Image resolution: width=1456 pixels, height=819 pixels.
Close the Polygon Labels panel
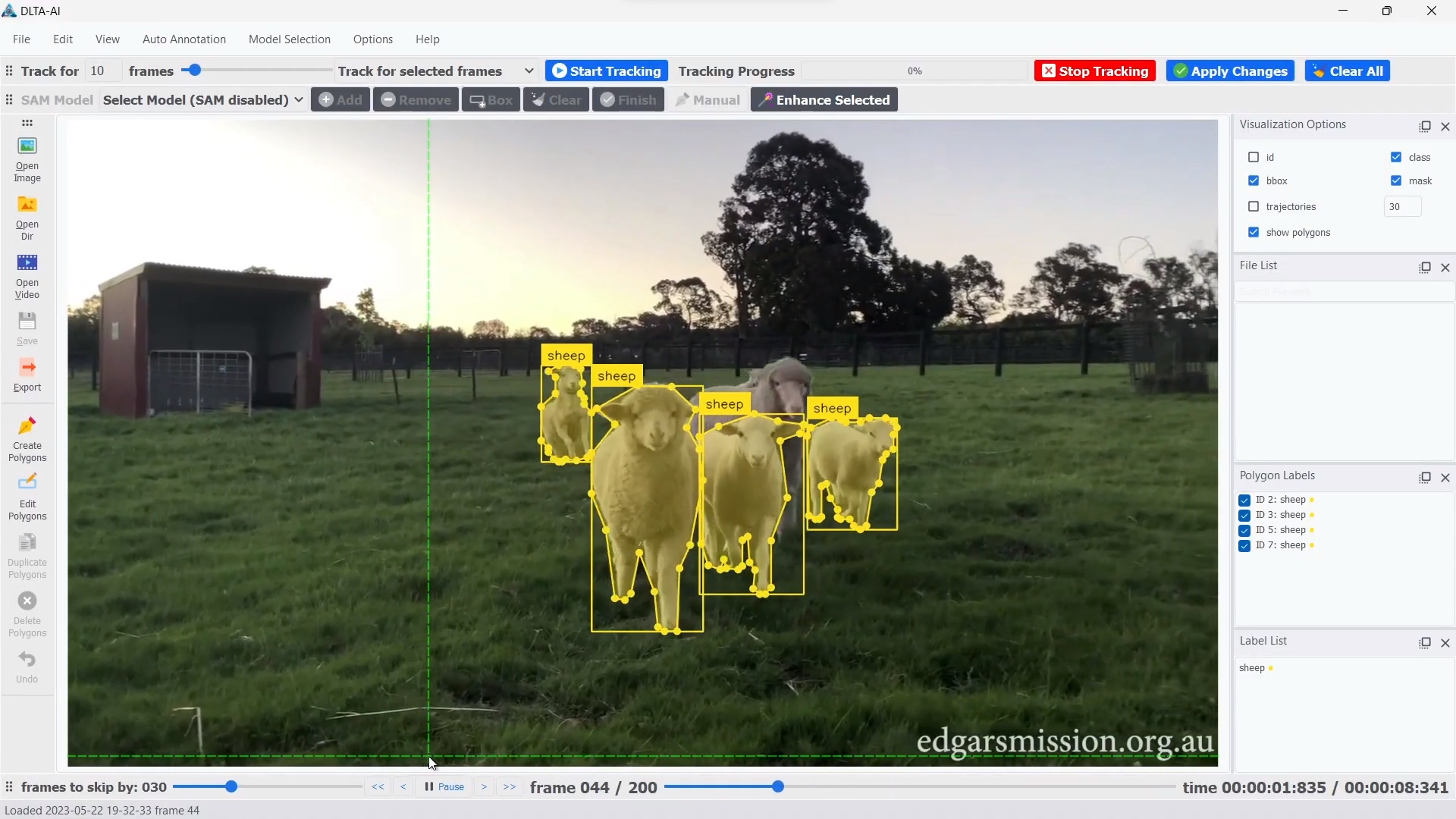(x=1445, y=478)
